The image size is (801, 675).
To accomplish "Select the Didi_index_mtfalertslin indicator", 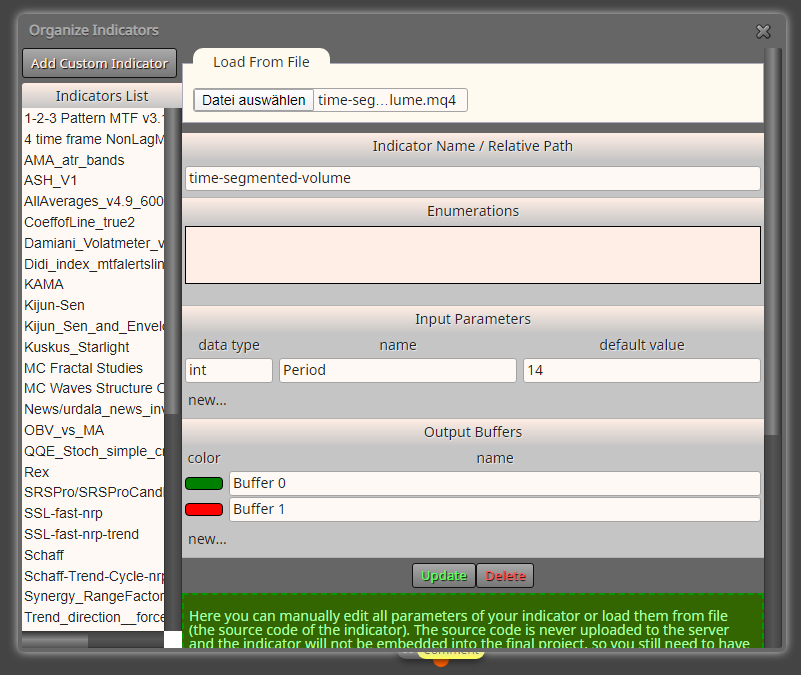I will point(93,264).
